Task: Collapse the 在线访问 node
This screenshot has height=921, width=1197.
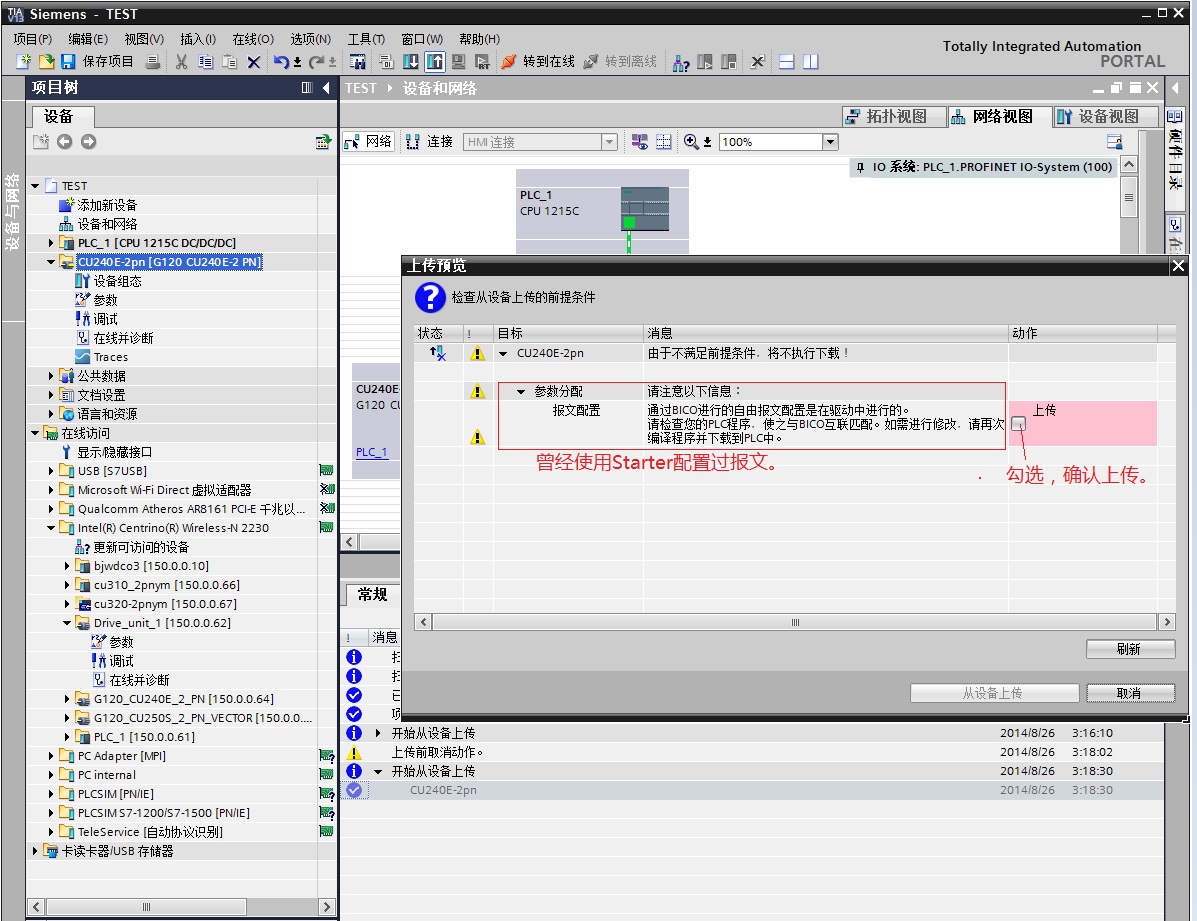Action: coord(35,433)
